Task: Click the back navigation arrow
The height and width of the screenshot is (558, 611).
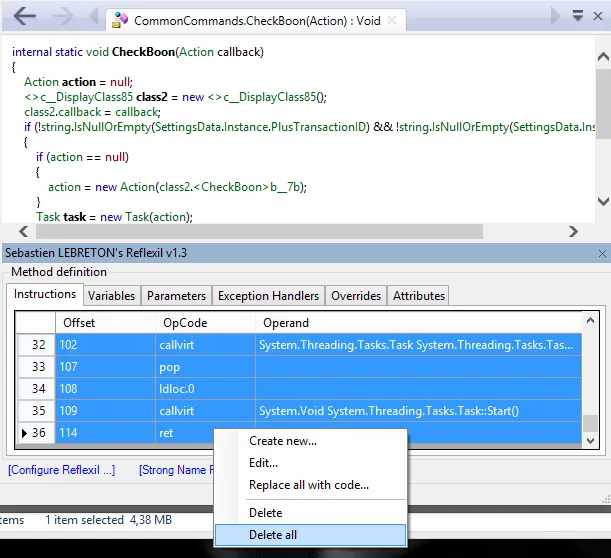Action: coord(26,17)
